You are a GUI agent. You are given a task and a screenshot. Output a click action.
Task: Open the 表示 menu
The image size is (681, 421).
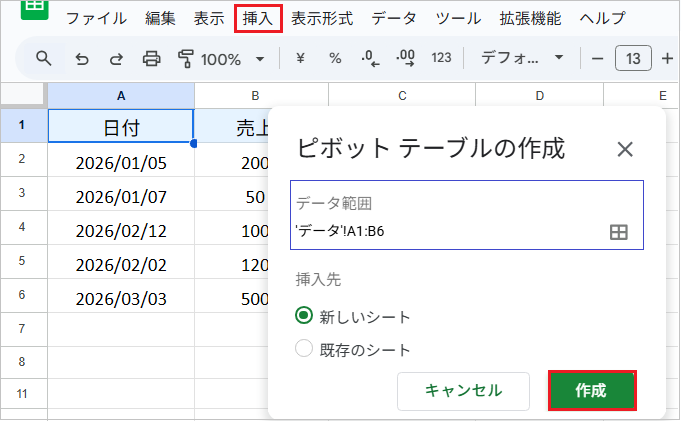[x=209, y=19]
